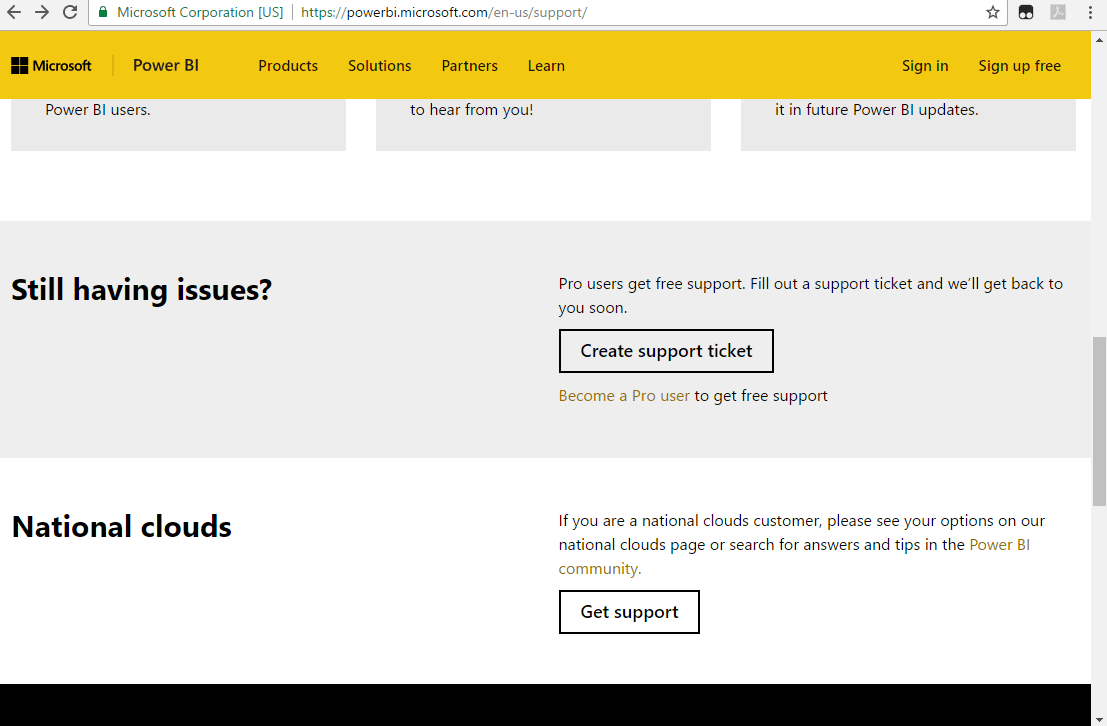1107x726 pixels.
Task: Click Sign in
Action: click(925, 66)
